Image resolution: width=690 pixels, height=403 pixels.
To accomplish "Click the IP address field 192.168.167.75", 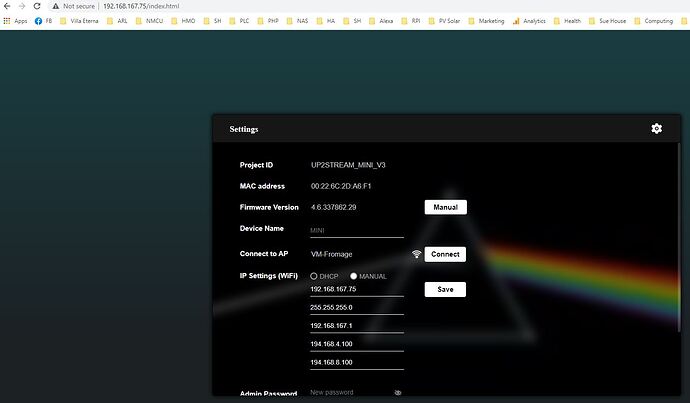I will coord(357,289).
